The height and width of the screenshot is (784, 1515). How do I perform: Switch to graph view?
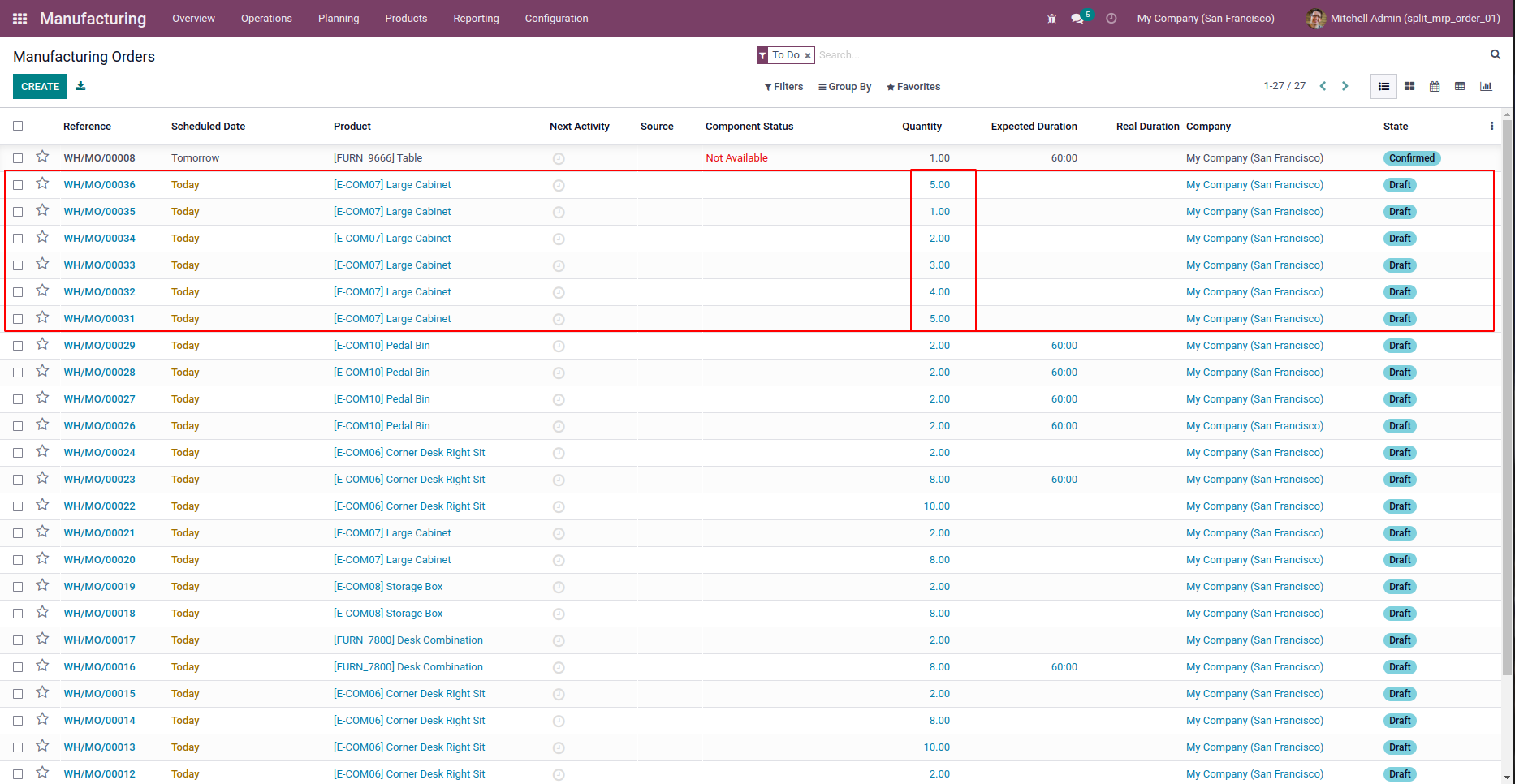[x=1486, y=87]
